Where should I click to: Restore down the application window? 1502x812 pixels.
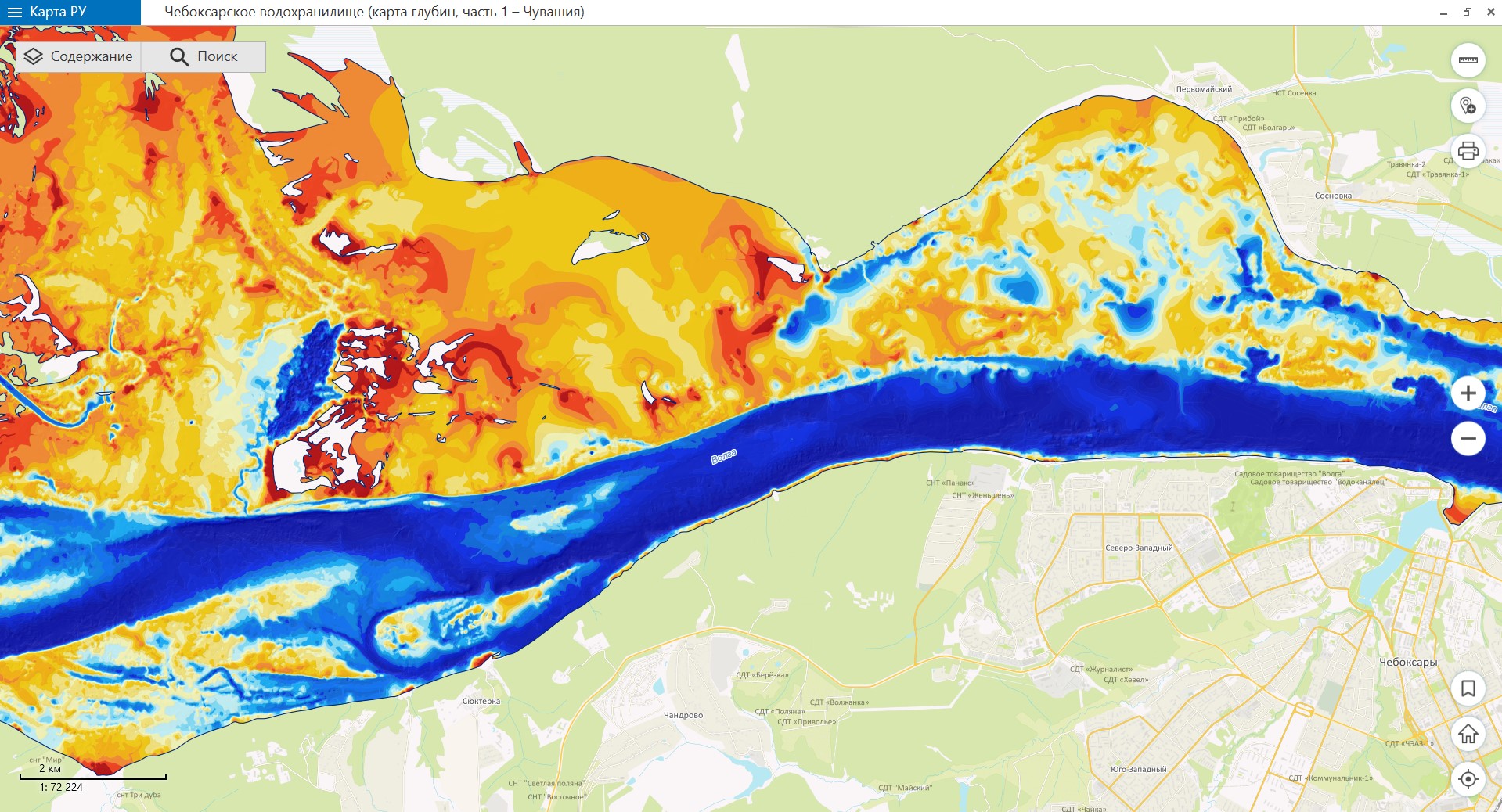tap(1467, 12)
